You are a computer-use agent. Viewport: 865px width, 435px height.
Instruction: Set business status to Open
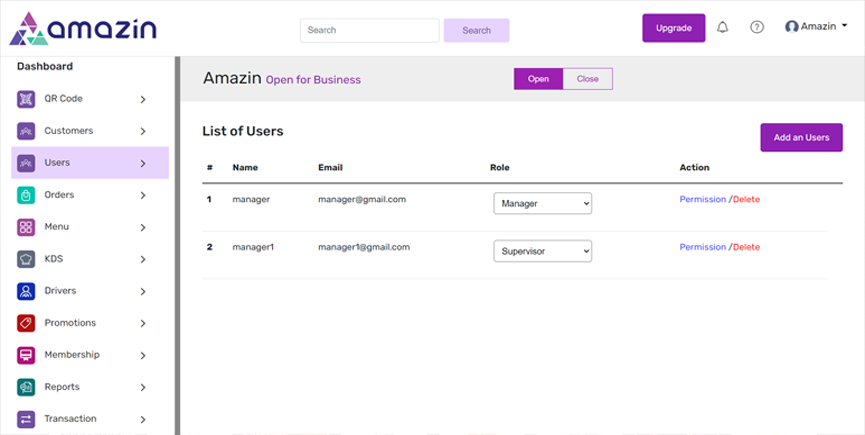[538, 79]
